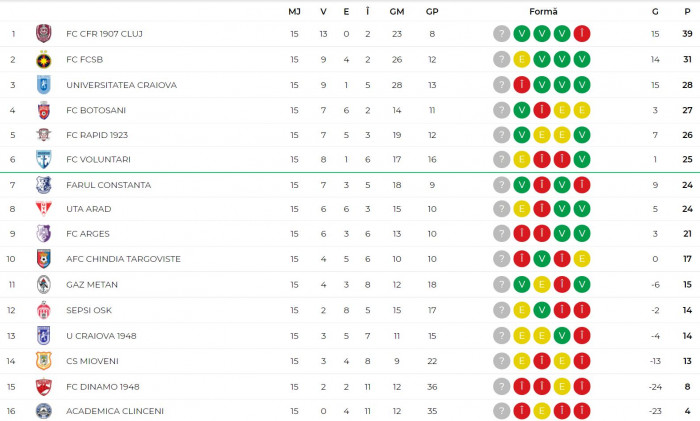The image size is (700, 421).
Task: Open the Academica Clinceni team crest
Action: click(43, 411)
